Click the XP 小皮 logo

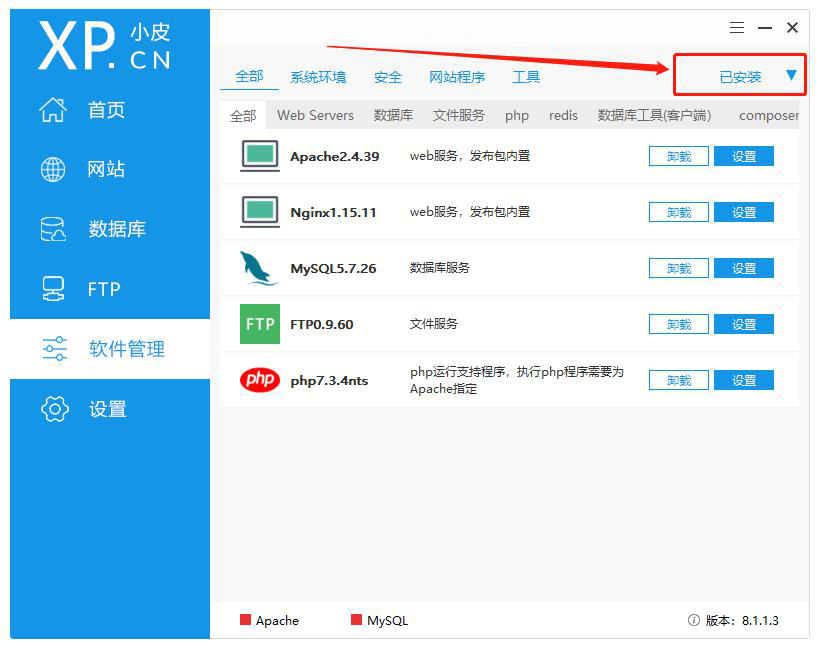tap(104, 46)
